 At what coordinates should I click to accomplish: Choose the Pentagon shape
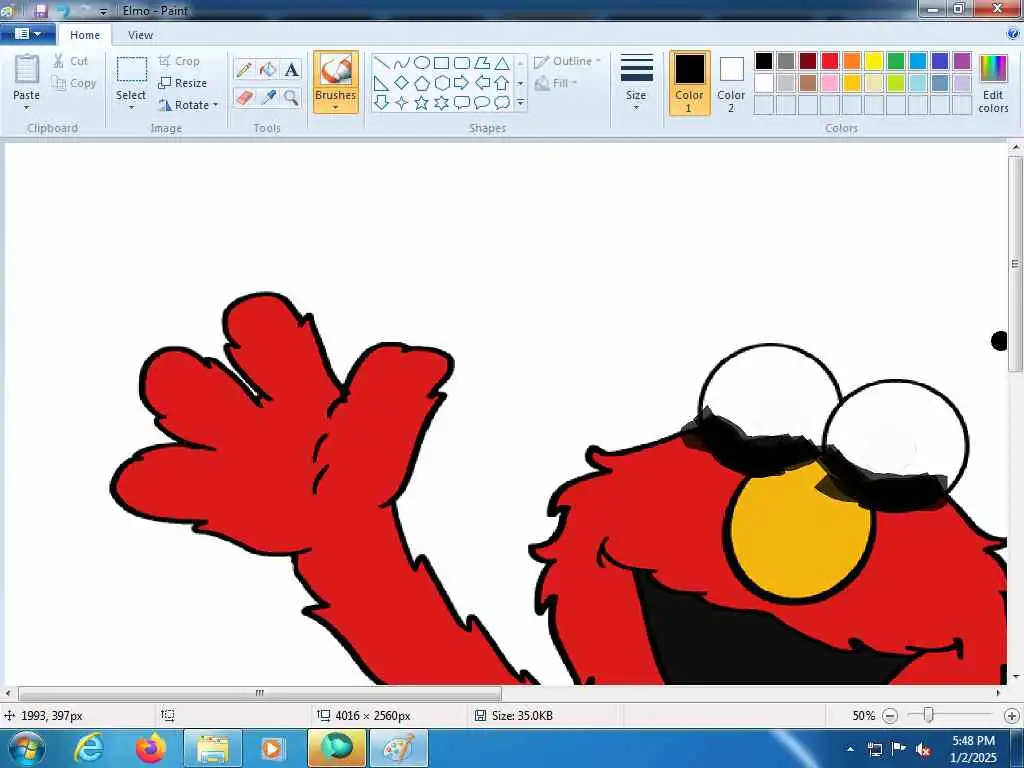pyautogui.click(x=422, y=83)
